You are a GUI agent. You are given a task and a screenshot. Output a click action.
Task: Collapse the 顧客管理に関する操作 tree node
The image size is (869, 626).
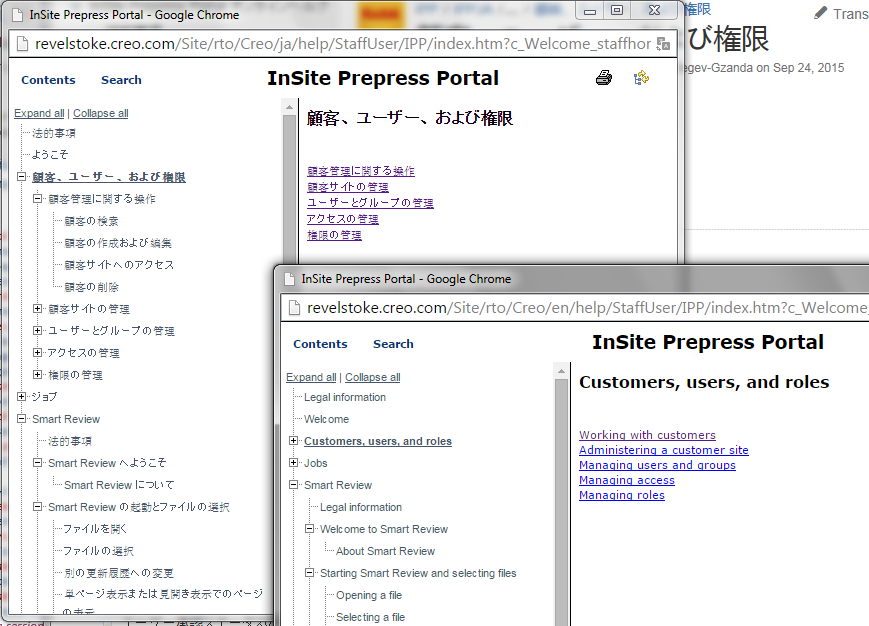coord(38,199)
